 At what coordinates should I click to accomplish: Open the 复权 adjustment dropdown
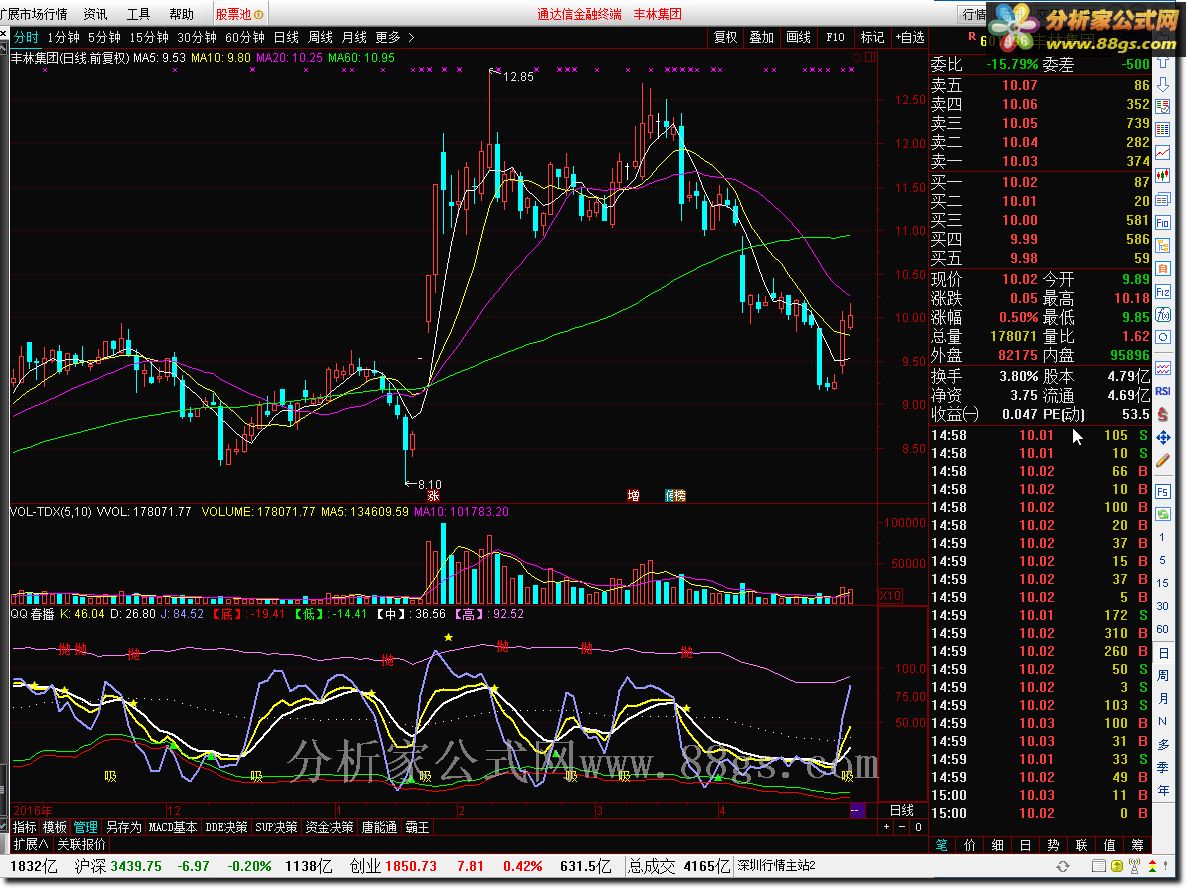[x=725, y=37]
